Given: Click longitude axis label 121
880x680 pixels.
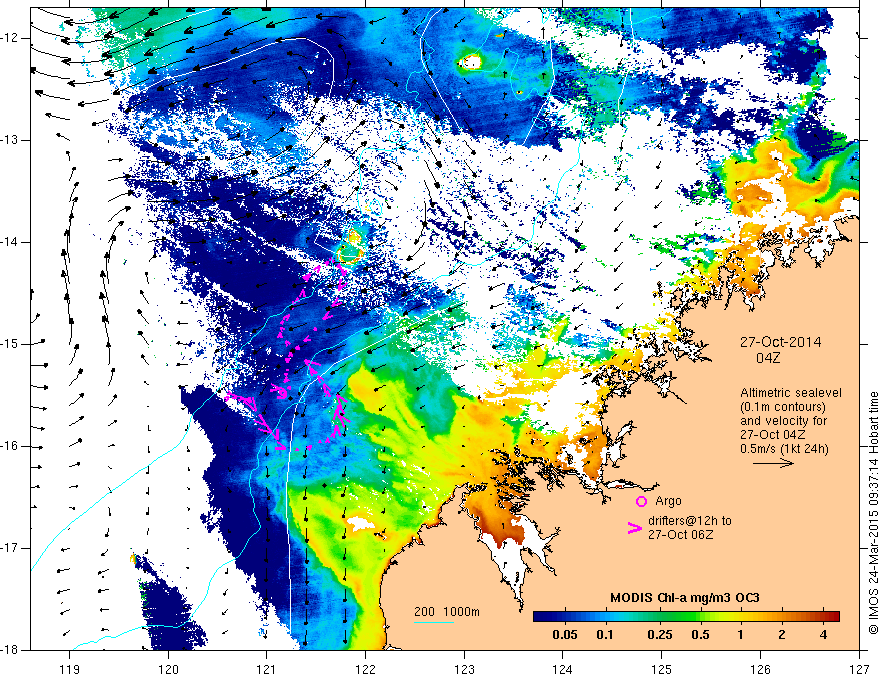Looking at the screenshot, I should pos(267,669).
